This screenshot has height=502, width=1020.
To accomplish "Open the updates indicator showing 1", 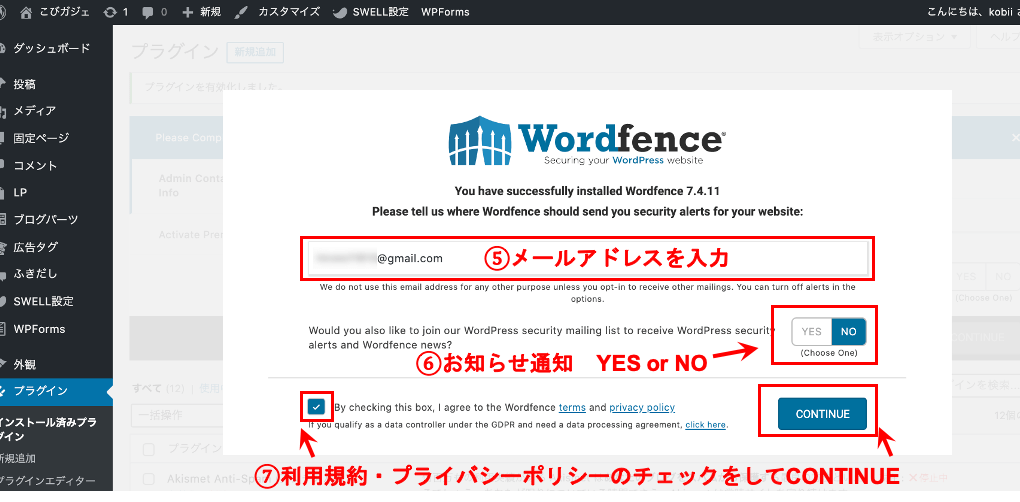I will [x=116, y=12].
